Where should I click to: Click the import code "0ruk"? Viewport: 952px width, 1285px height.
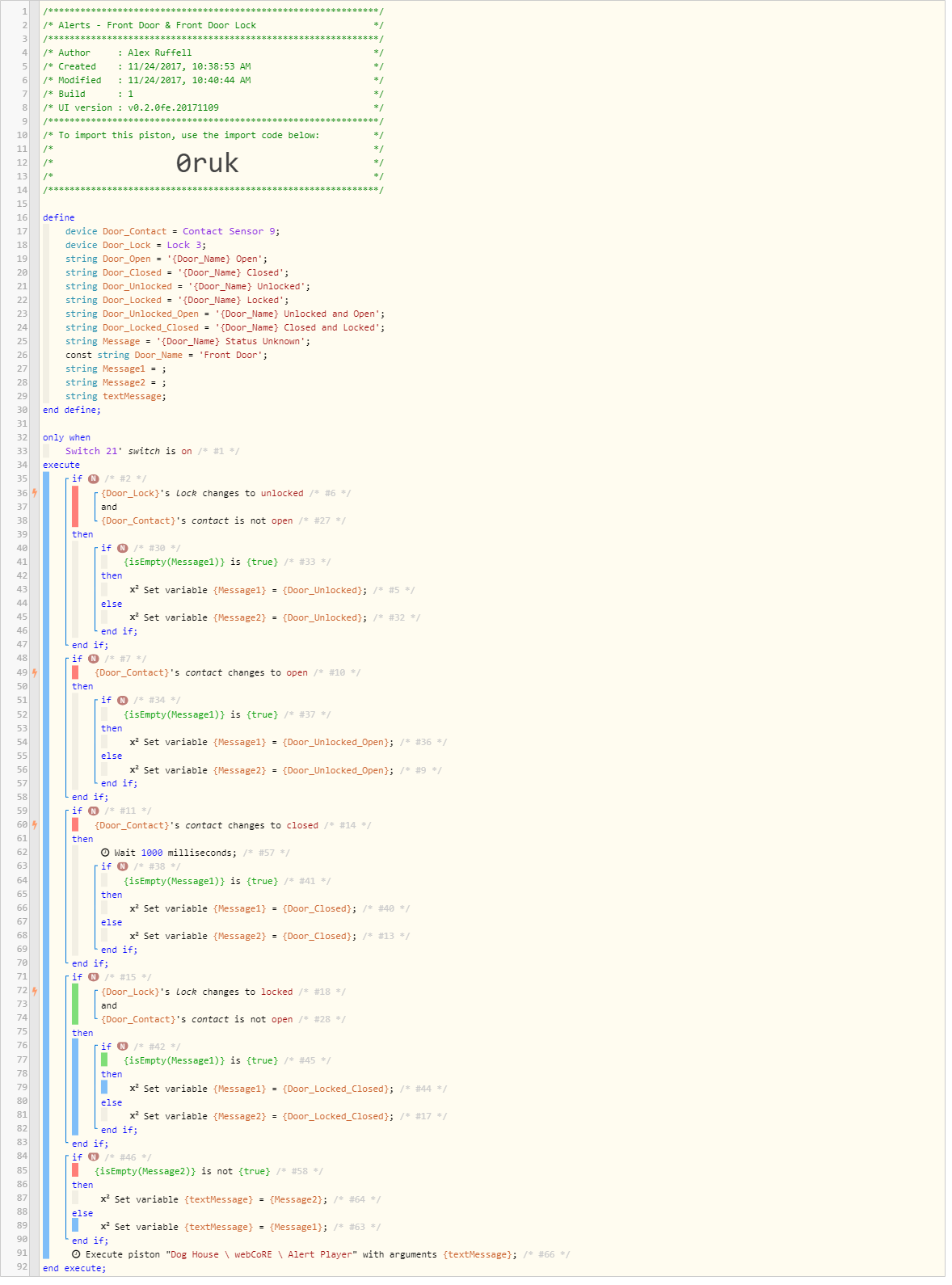point(207,163)
